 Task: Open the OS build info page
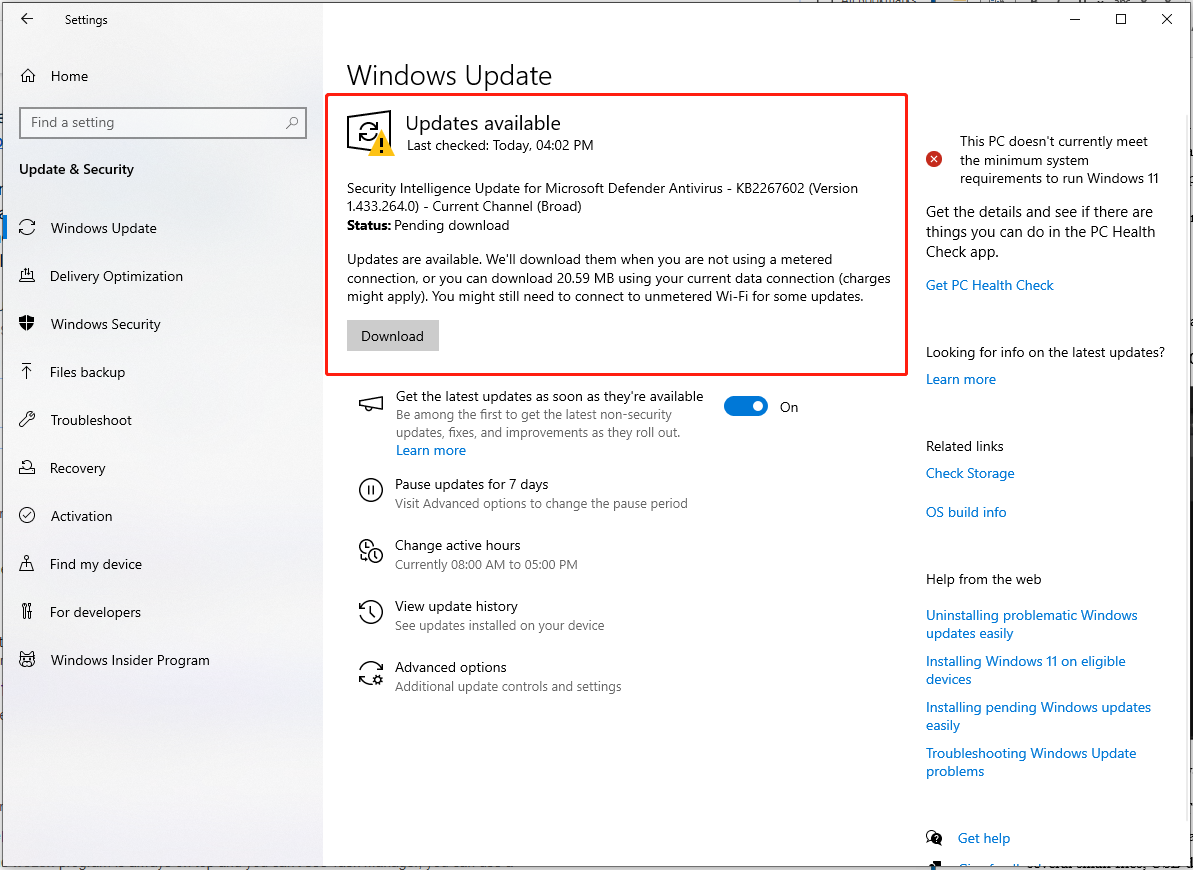coord(965,512)
